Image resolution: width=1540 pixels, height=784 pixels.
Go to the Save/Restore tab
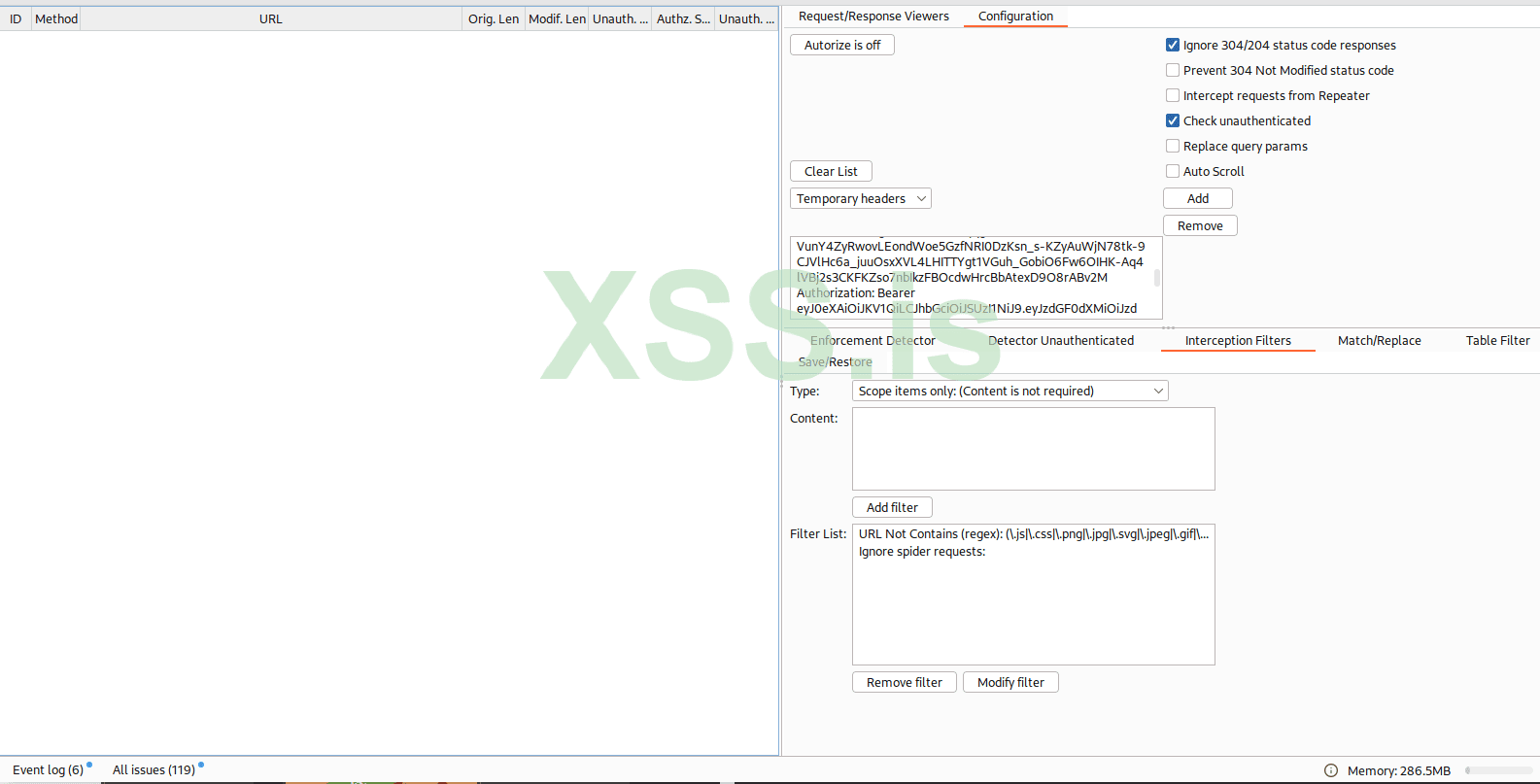coord(836,362)
